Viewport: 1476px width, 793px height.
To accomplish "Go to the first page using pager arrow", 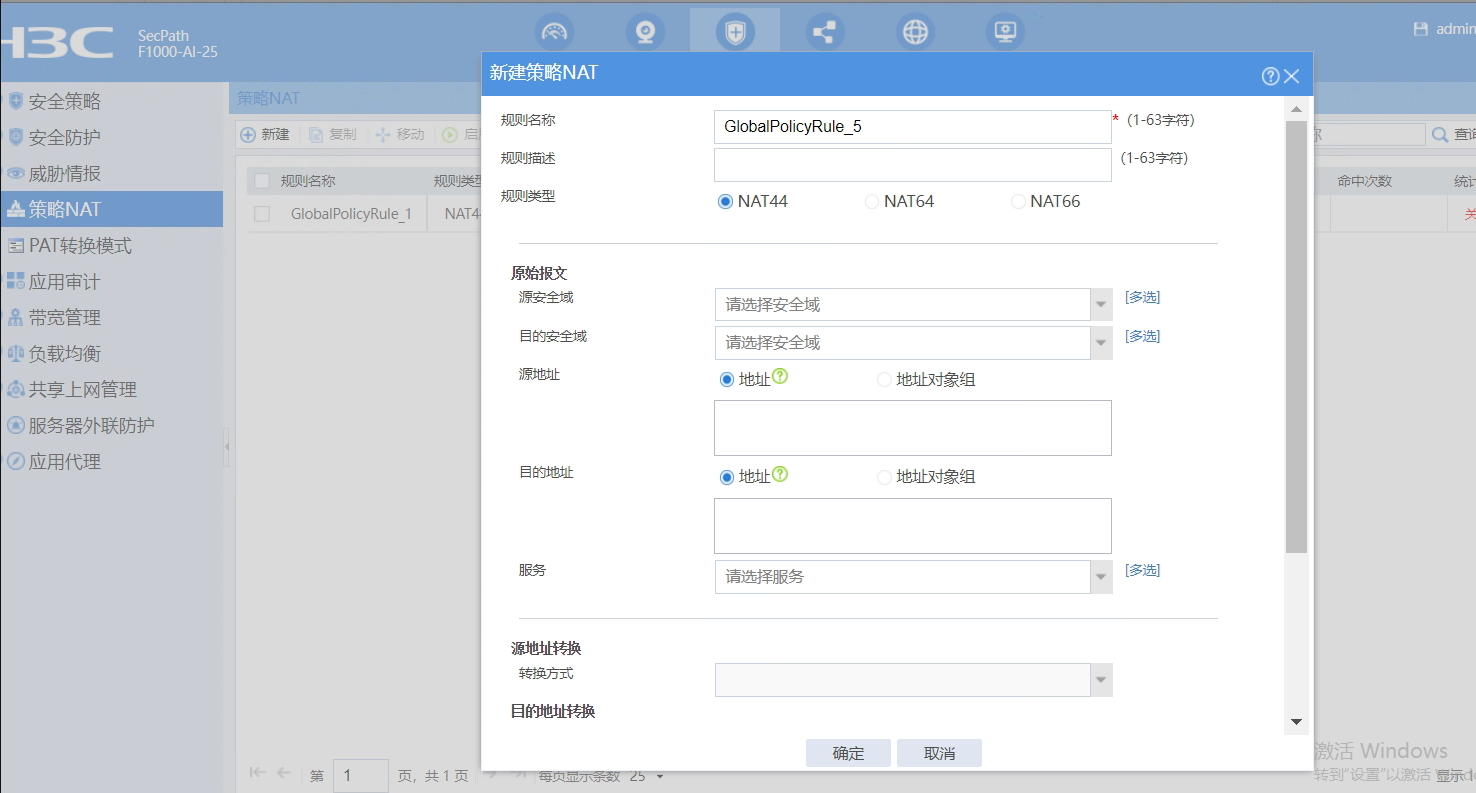I will (x=257, y=773).
